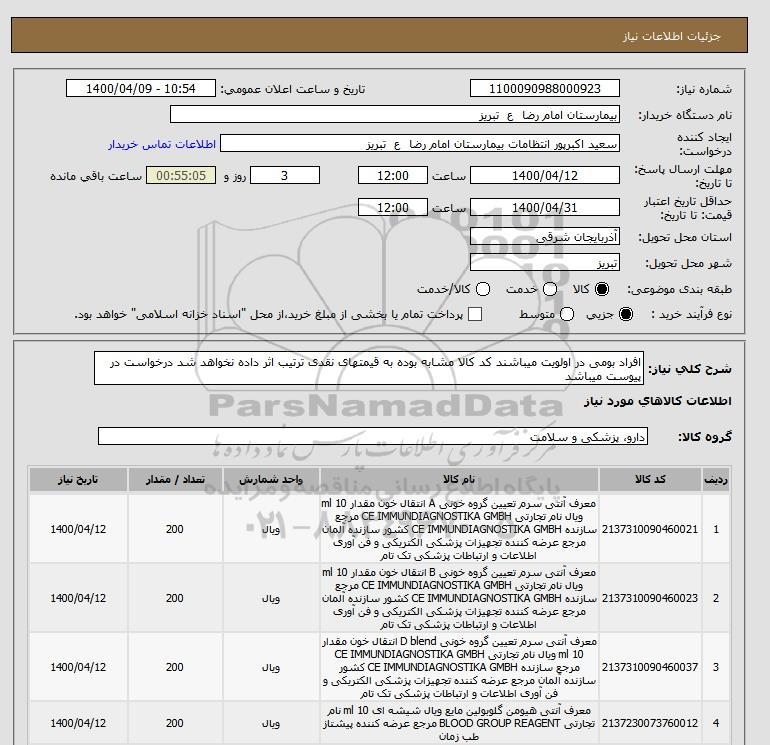Click the group A antiserum item name
Image resolution: width=770 pixels, height=745 pixels.
pos(459,529)
